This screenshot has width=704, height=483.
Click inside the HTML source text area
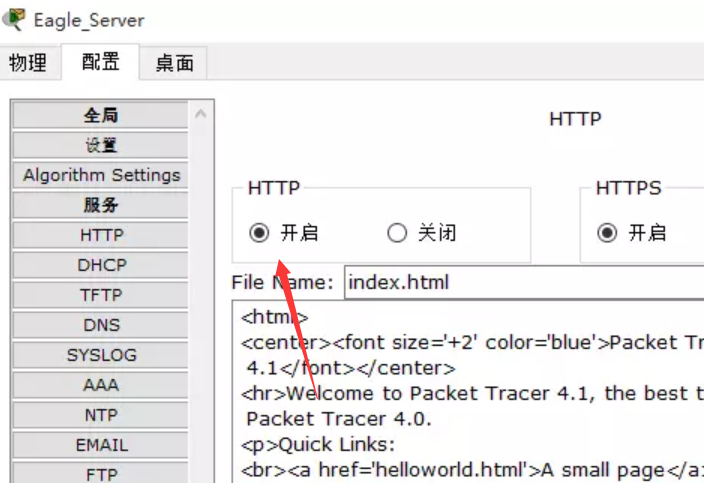coord(468,392)
